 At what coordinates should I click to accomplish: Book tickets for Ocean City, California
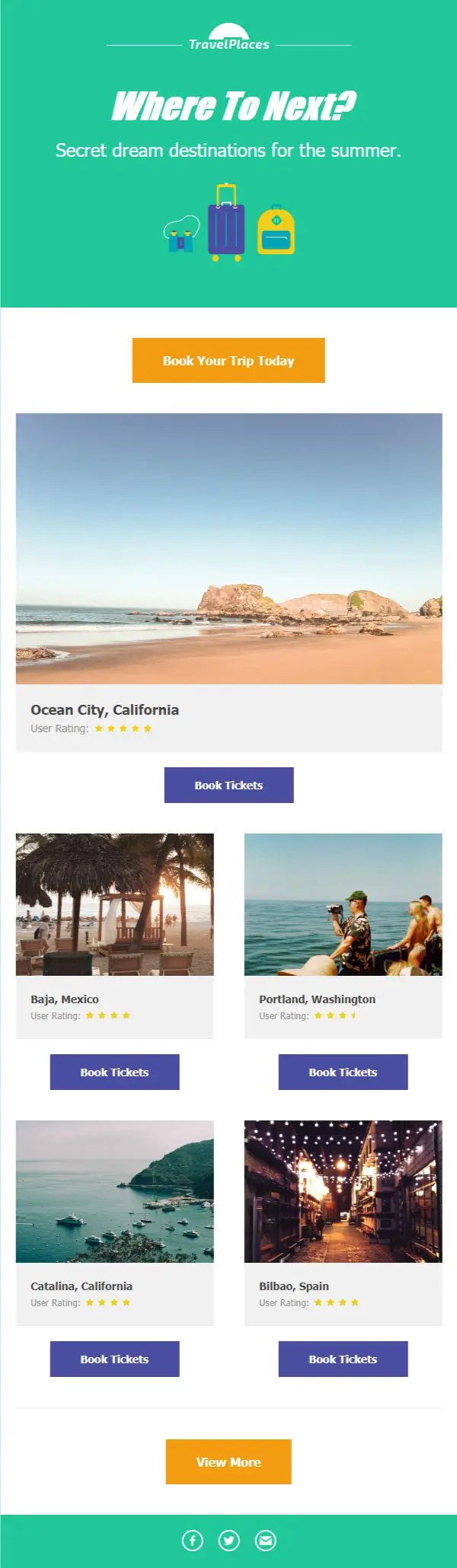(228, 785)
